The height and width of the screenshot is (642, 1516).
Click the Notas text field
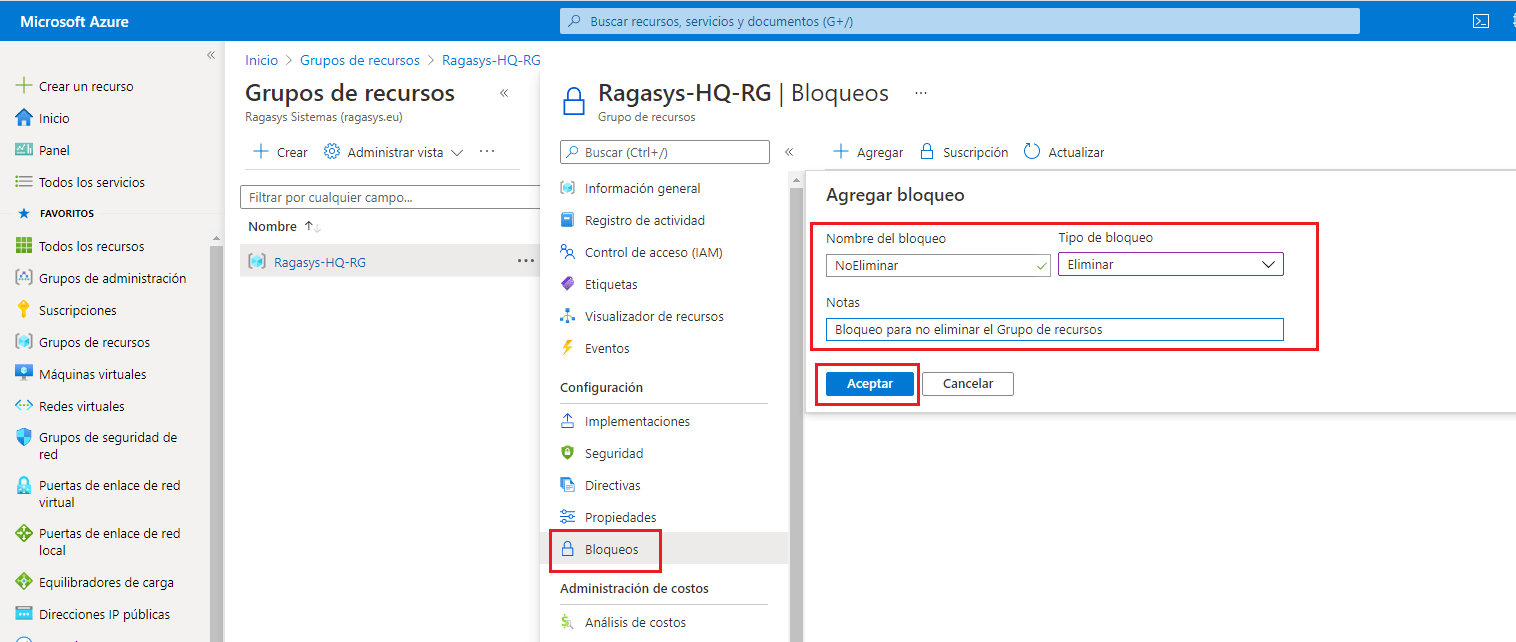[x=1055, y=329]
